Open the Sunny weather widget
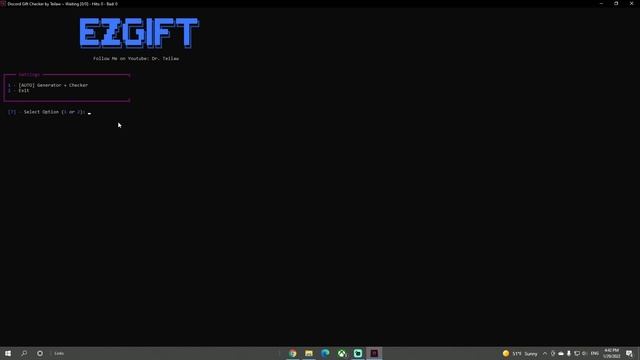The height and width of the screenshot is (360, 640). [520, 353]
